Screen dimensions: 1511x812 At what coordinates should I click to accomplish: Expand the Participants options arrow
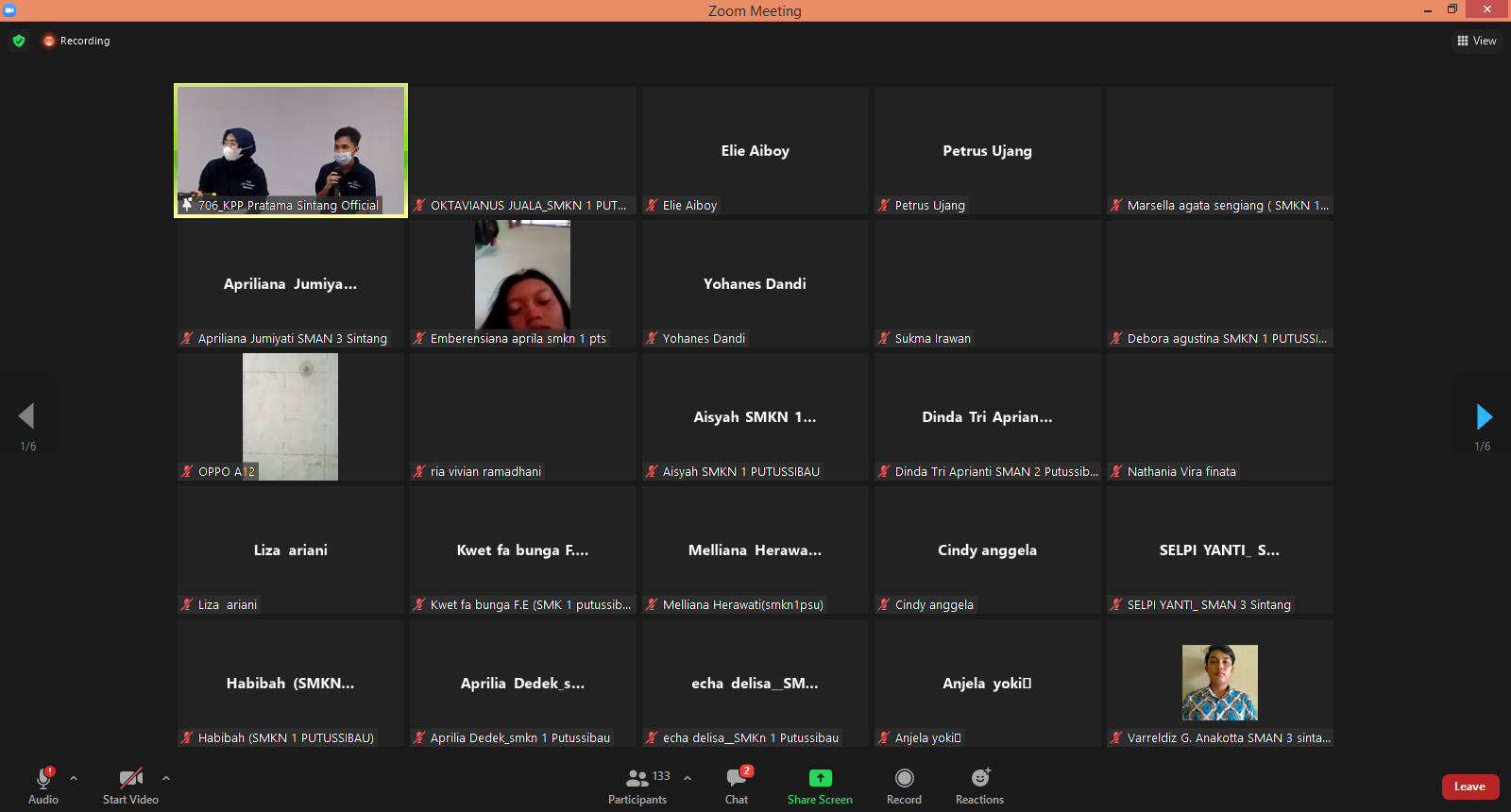[688, 778]
